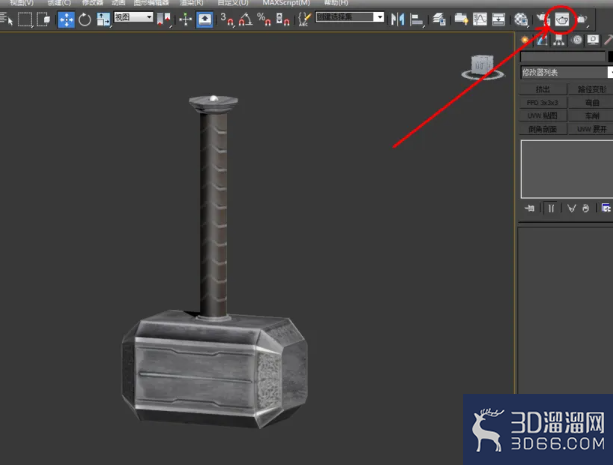Apply the UVW 展开 modifier button
The width and height of the screenshot is (613, 465).
click(590, 129)
